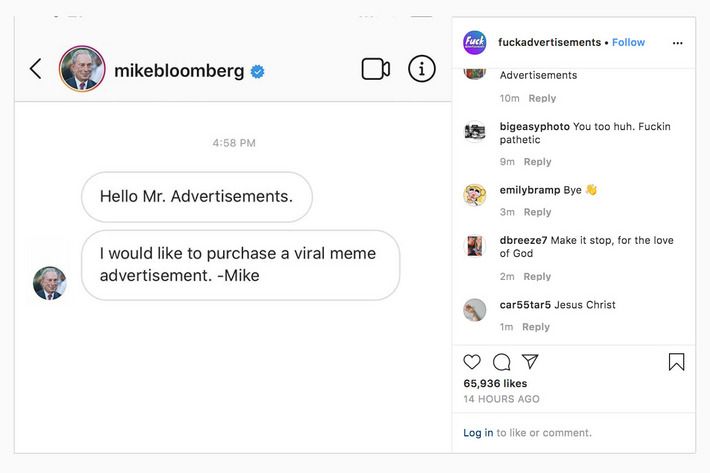
Task: Open the three-dot post options menu
Action: [x=678, y=43]
